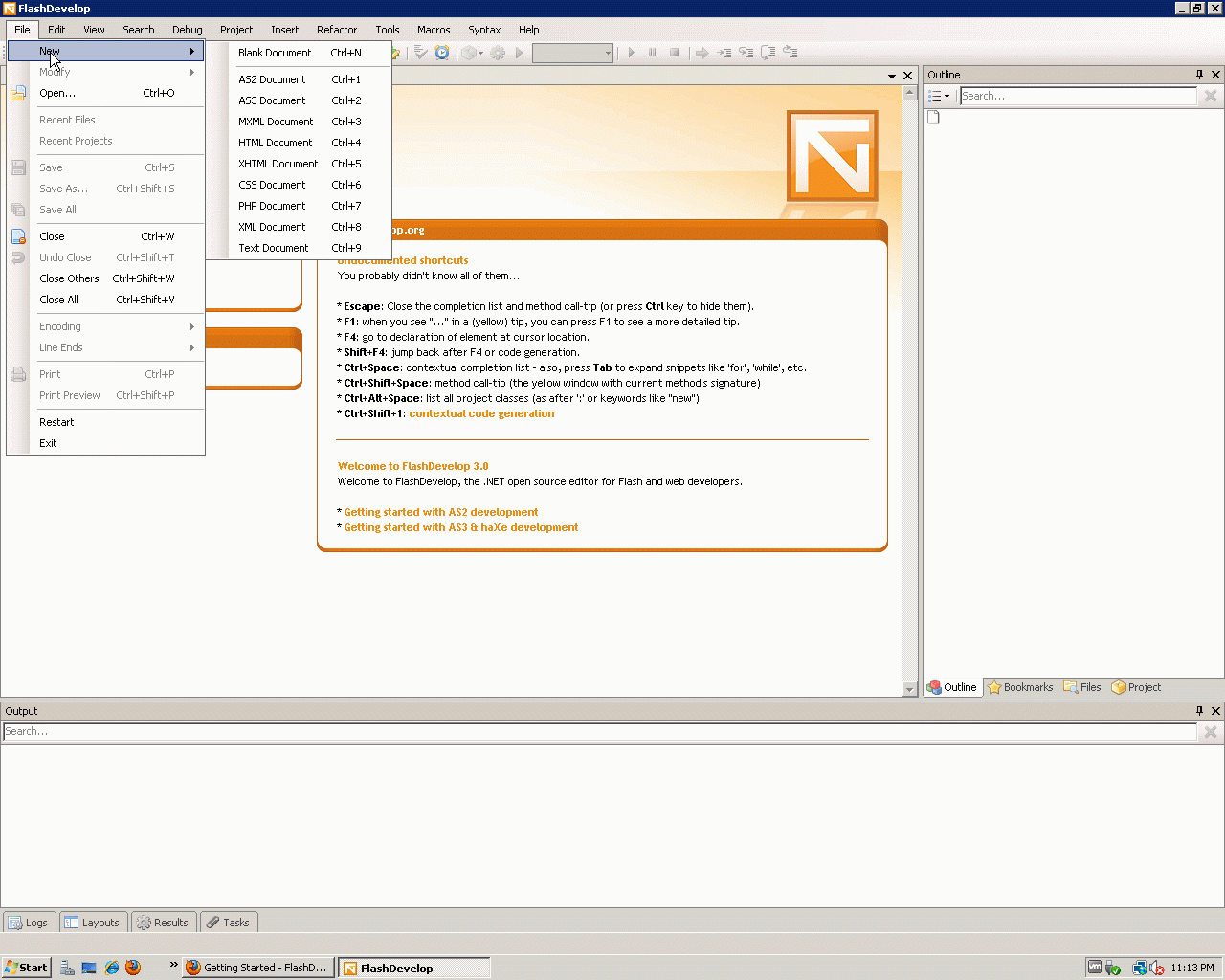
Task: Click the step-over icon with curved arrow
Action: tap(746, 53)
